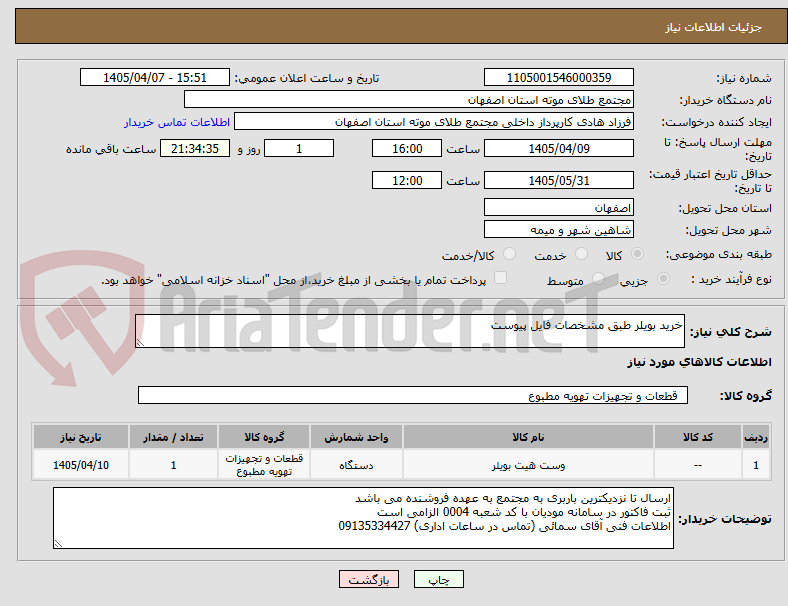Click the ردیف column header
The image size is (788, 606).
(x=755, y=437)
